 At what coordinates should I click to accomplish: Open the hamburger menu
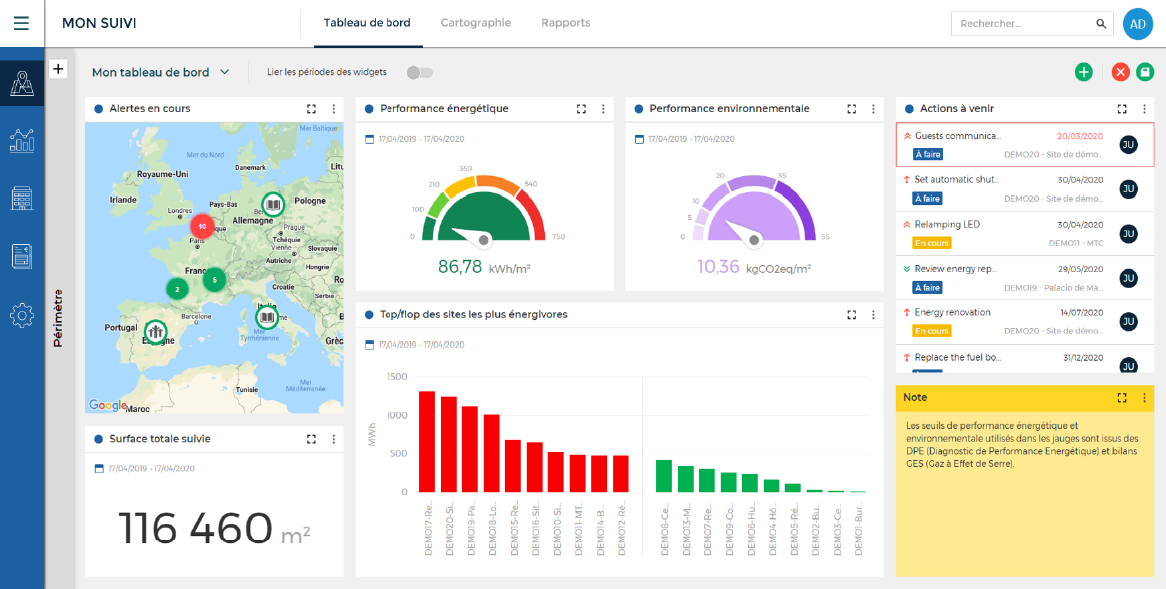(x=21, y=23)
